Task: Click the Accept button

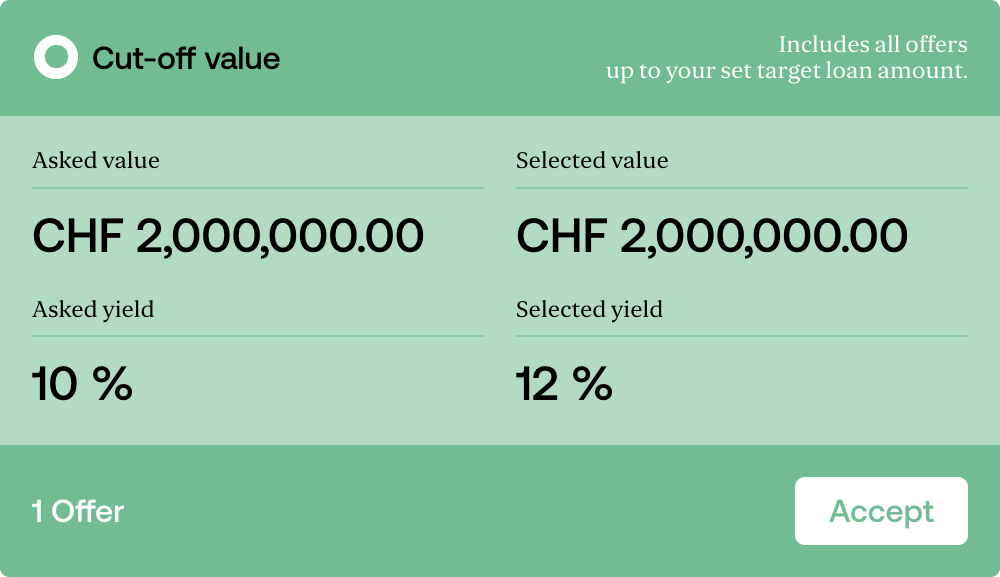Action: (881, 511)
